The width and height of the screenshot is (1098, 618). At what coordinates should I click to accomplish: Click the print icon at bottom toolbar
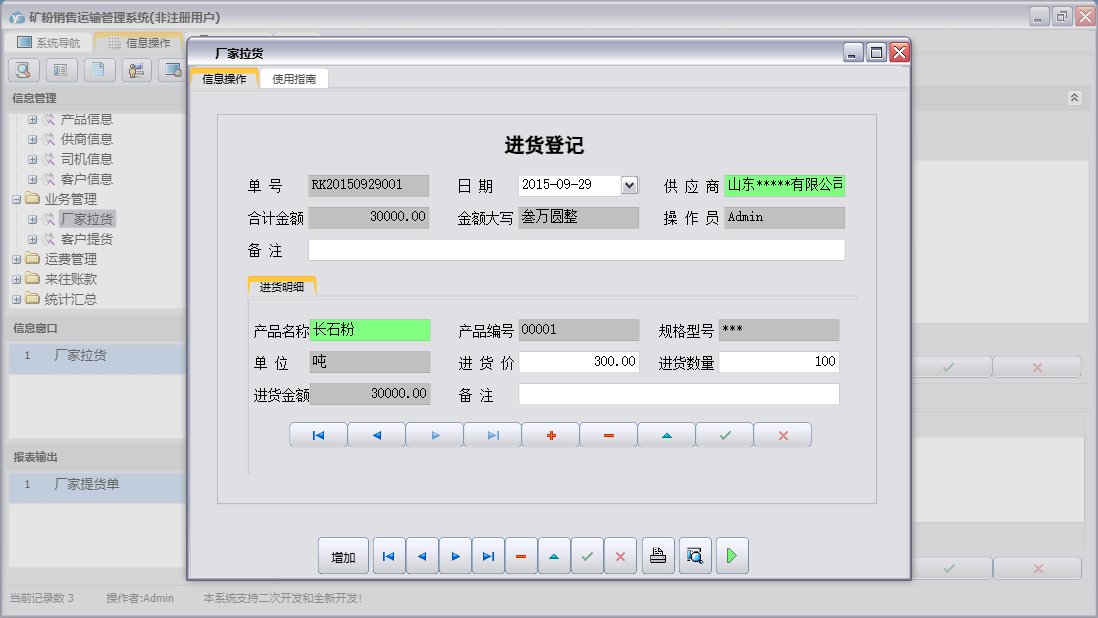click(658, 556)
